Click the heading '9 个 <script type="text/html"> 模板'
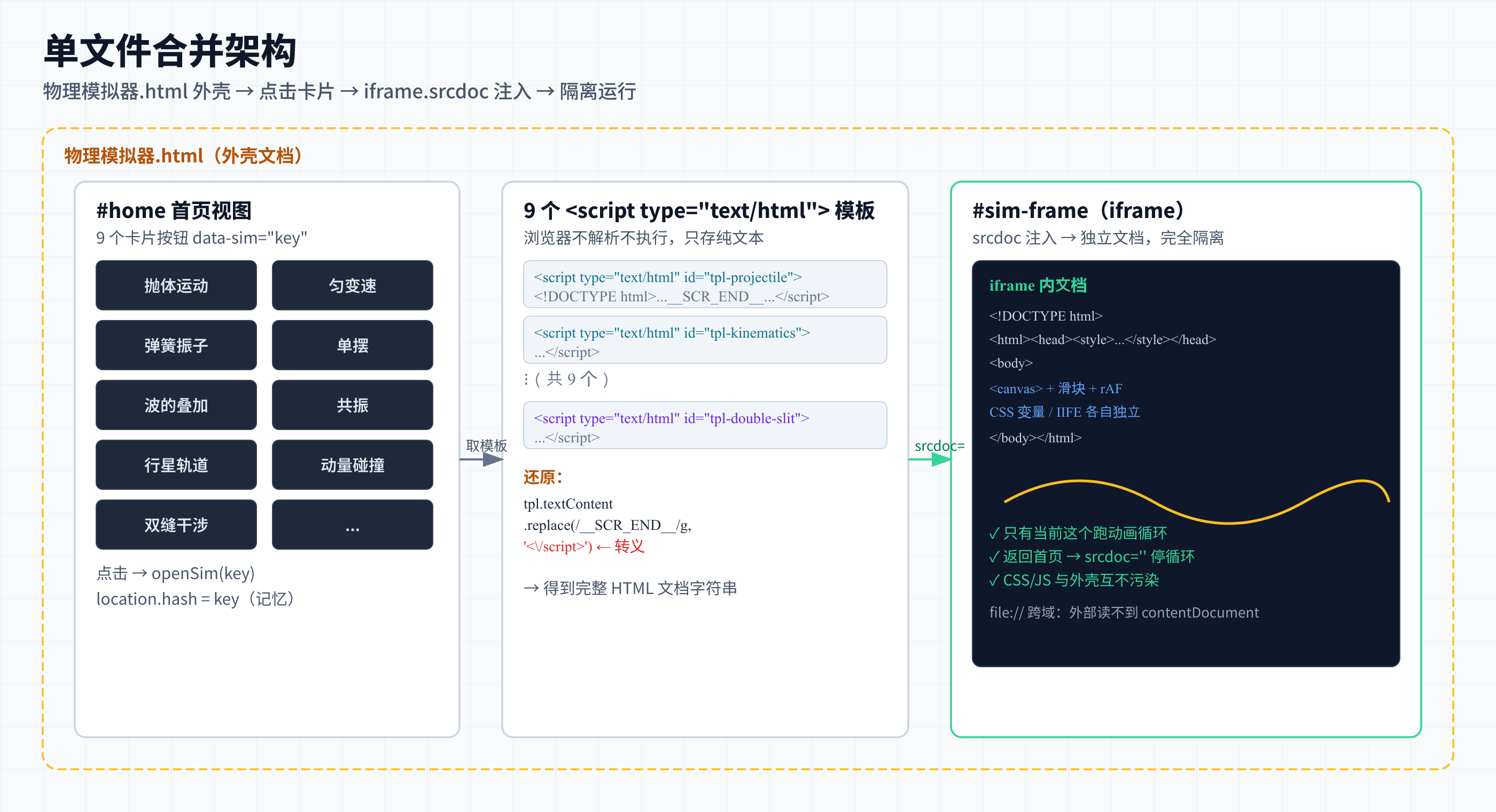 coord(699,210)
